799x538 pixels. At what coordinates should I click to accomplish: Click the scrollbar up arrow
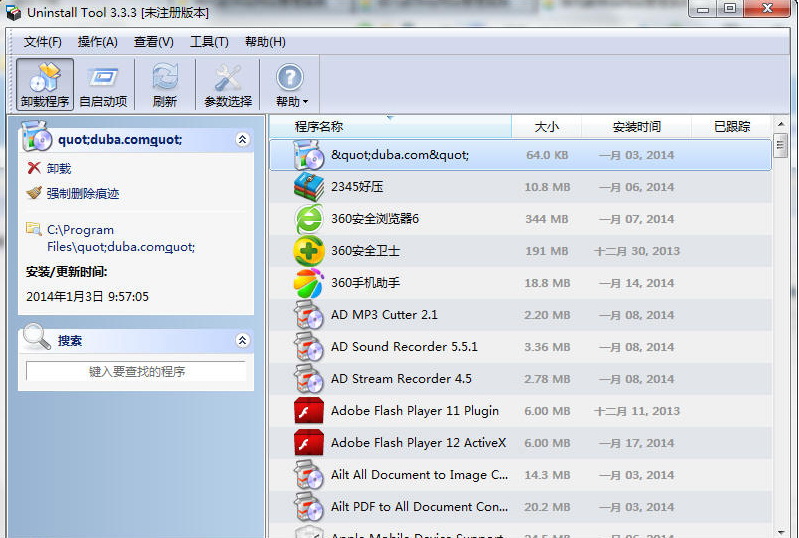click(x=781, y=124)
